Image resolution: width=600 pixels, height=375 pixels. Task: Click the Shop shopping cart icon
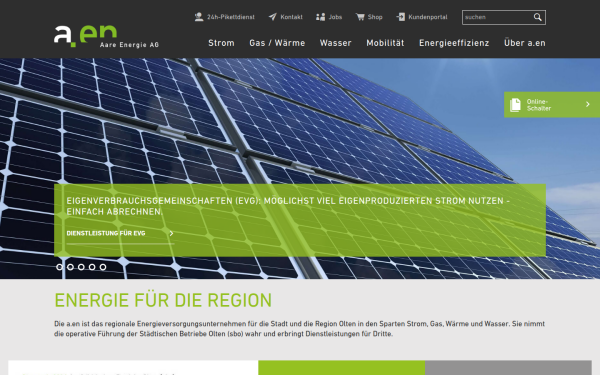click(360, 17)
